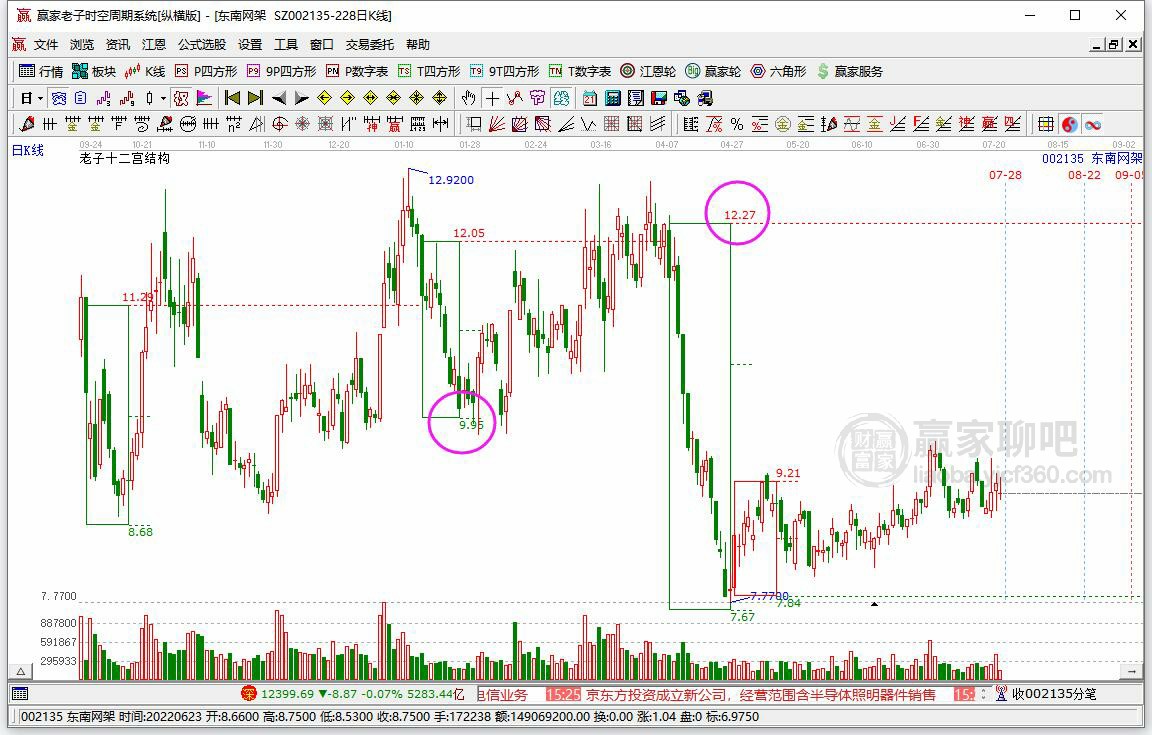Screen dimensions: 1152x735
Task: Click the 行情 toolbar button
Action: 41,71
